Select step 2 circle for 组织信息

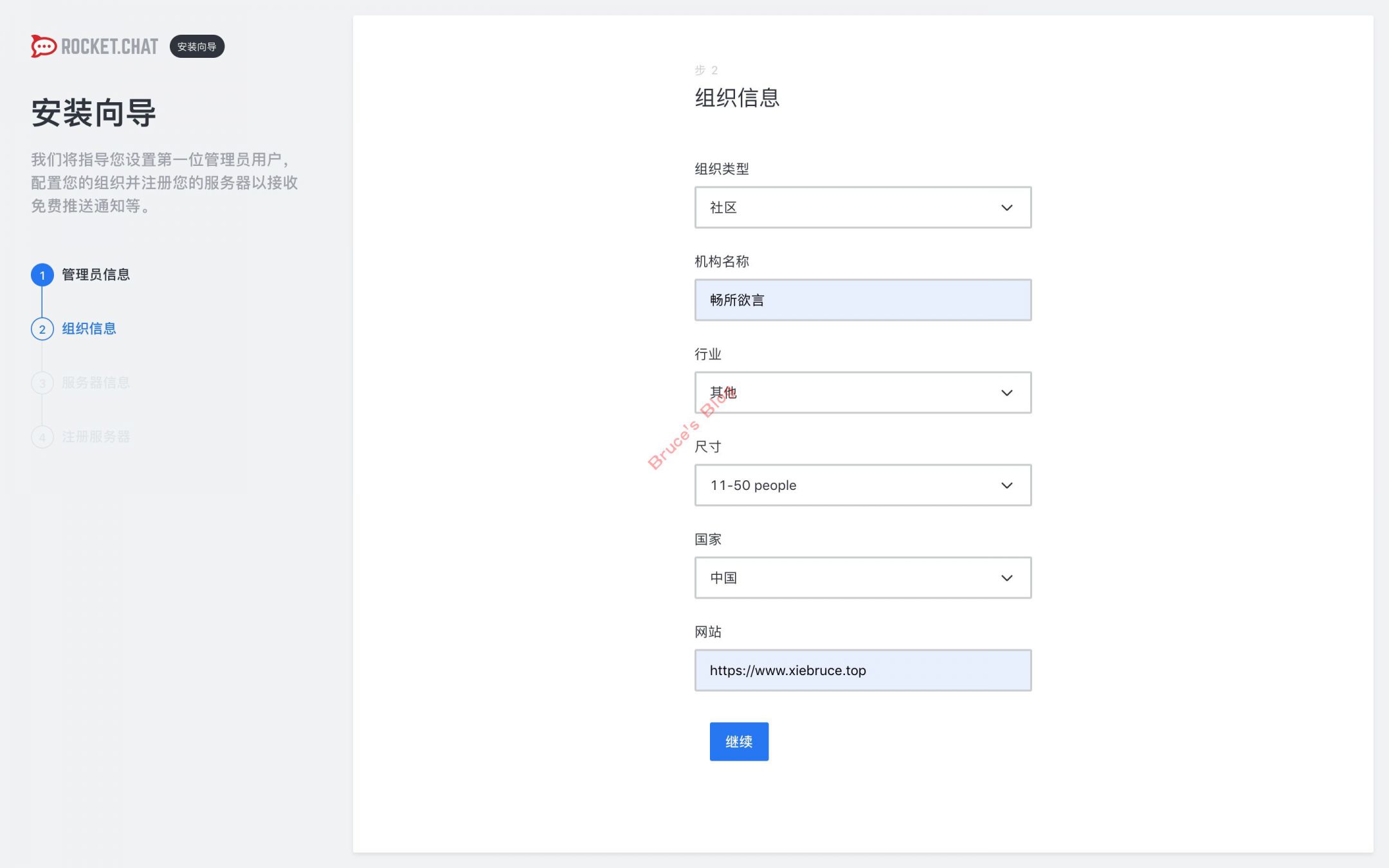pyautogui.click(x=42, y=329)
